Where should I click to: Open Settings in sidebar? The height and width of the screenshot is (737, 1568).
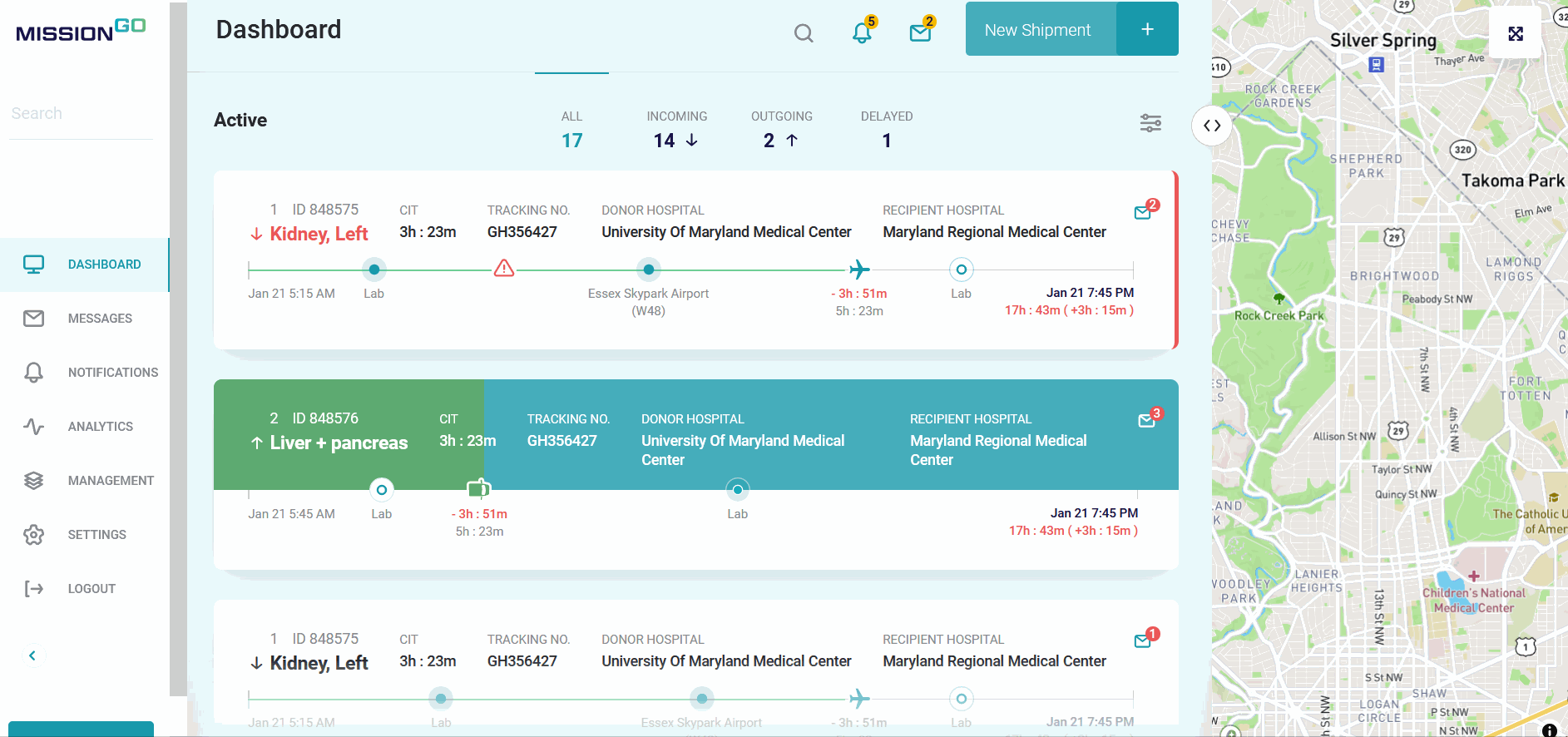(x=84, y=535)
